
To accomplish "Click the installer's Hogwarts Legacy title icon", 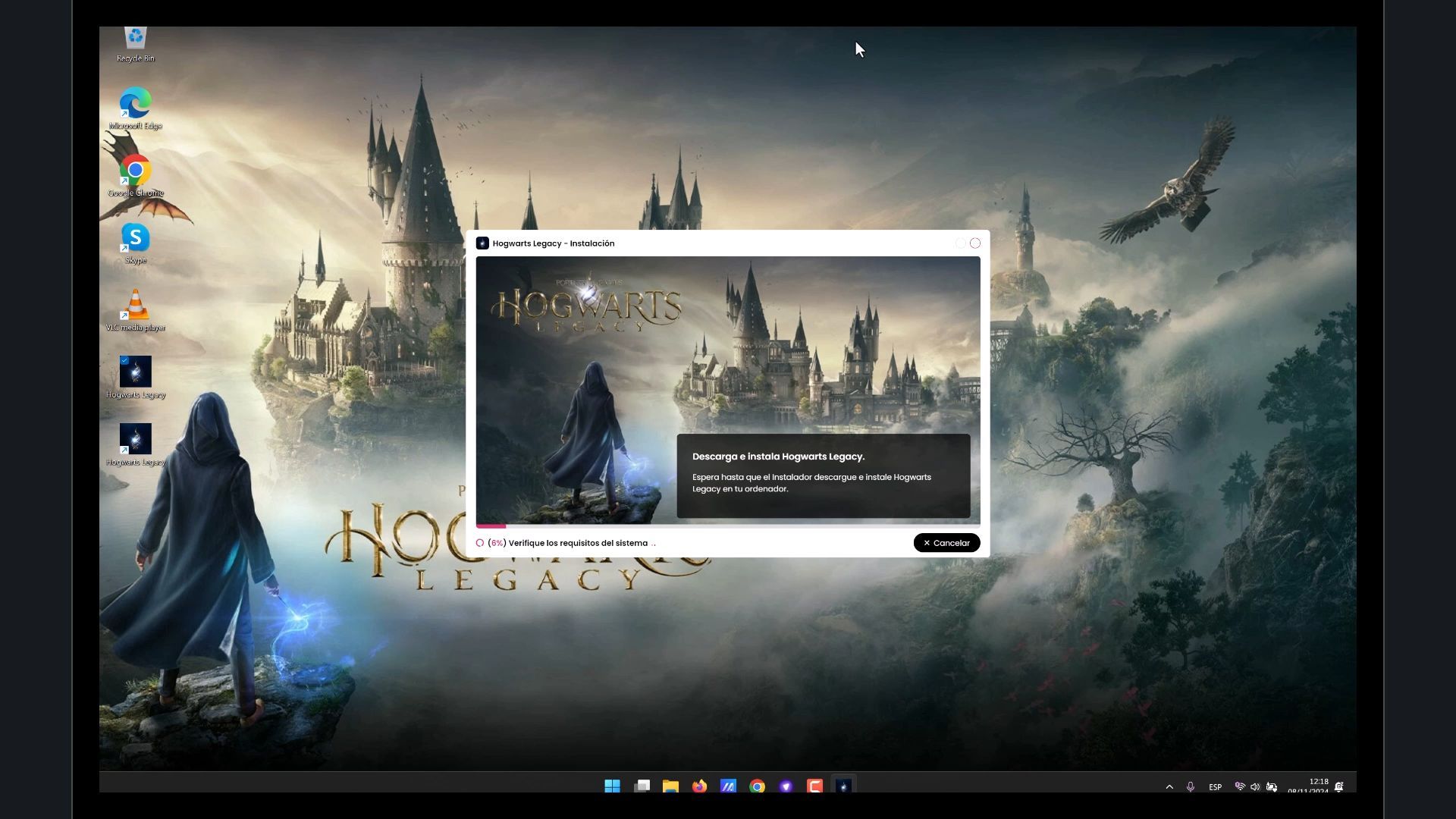I will click(482, 243).
